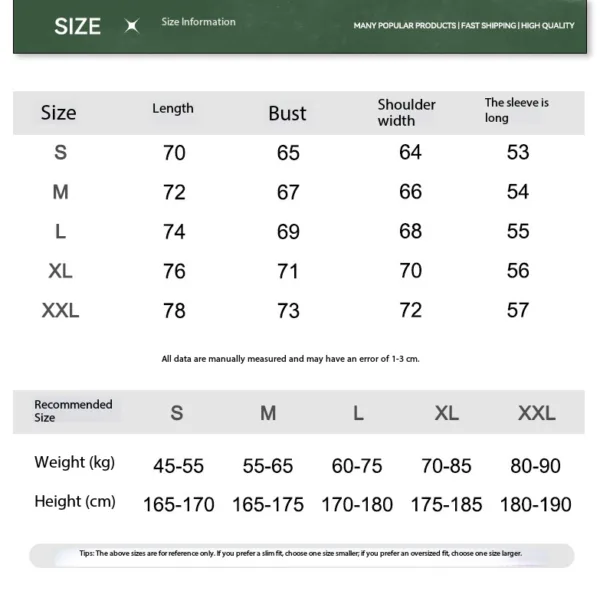Screen dimensions: 600x601
Task: Click the Length column header
Action: [x=173, y=108]
